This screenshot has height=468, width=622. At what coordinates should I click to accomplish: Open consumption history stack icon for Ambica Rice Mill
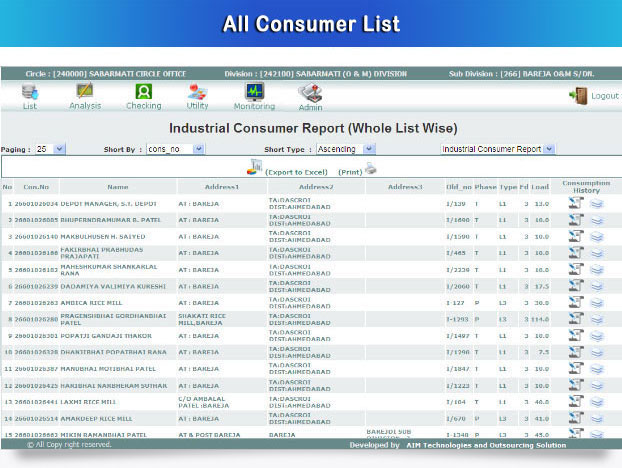[x=597, y=303]
